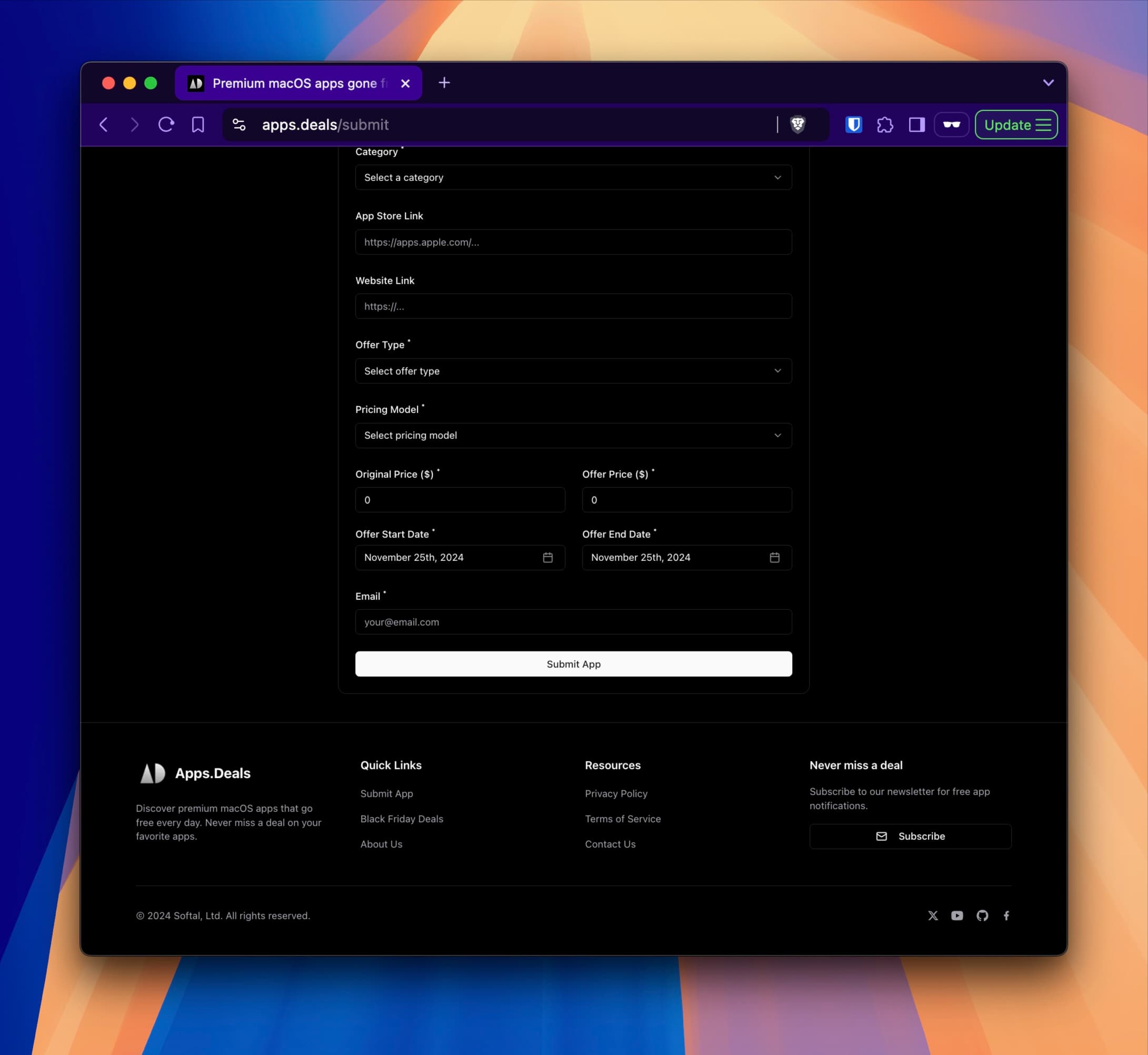The height and width of the screenshot is (1055, 1148).
Task: Open the YouTube footer icon
Action: pos(957,915)
